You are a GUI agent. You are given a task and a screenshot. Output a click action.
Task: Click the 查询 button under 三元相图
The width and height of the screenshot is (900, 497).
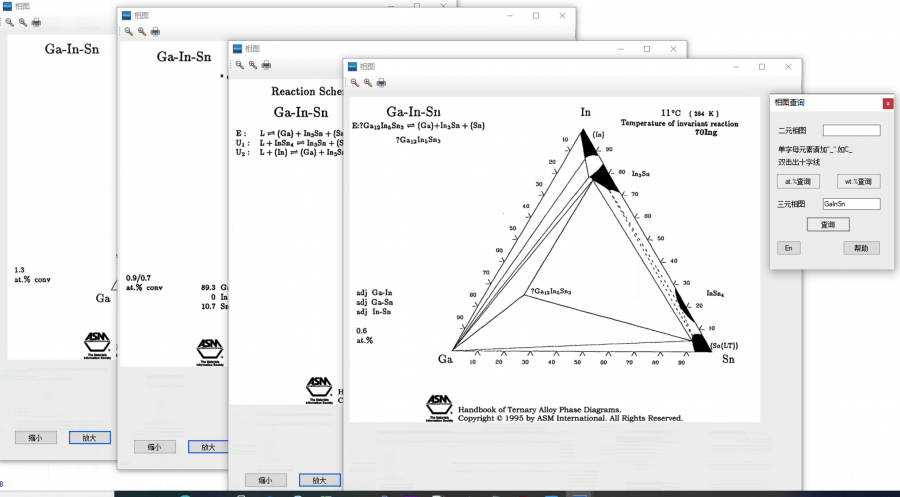point(828,225)
